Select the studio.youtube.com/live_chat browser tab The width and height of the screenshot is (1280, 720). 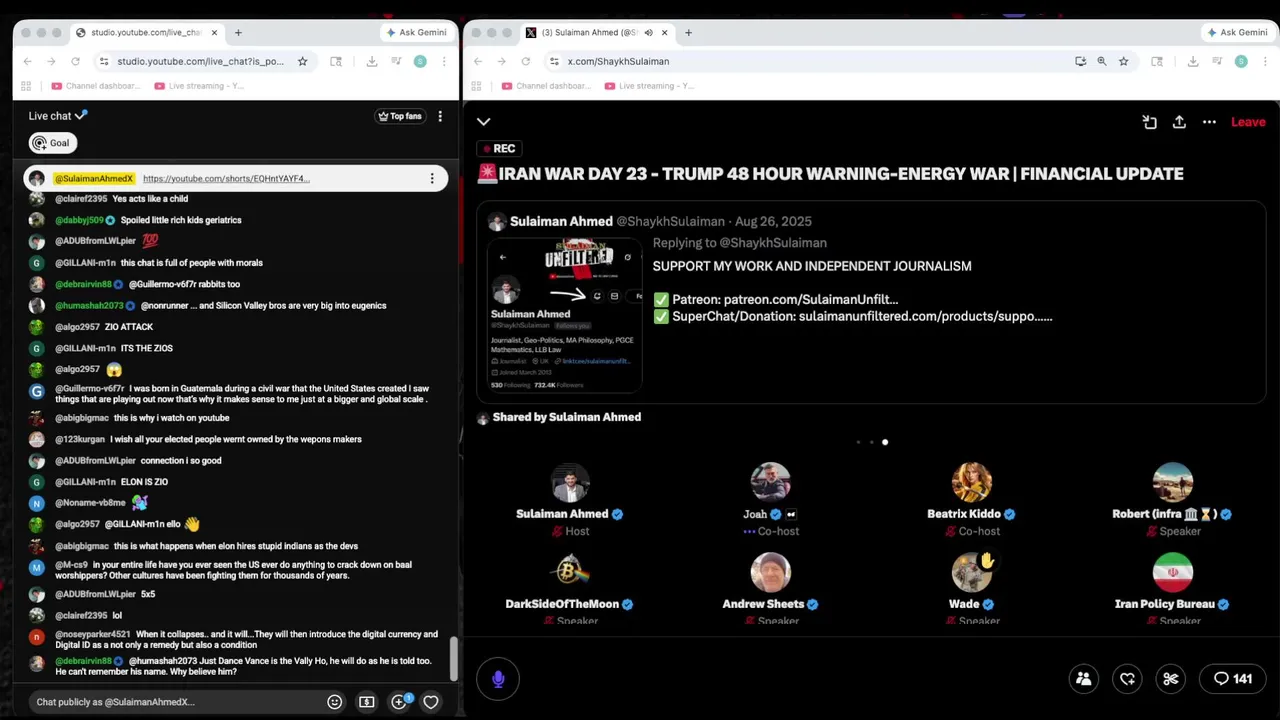coord(146,32)
